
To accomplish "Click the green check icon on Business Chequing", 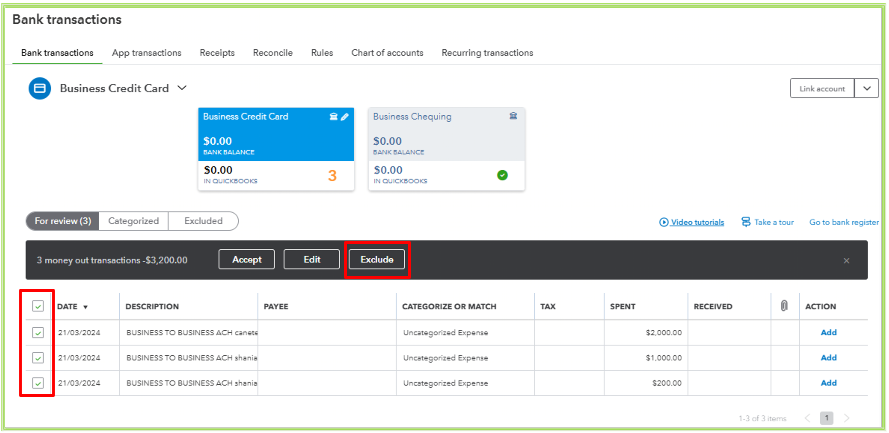I will [502, 175].
